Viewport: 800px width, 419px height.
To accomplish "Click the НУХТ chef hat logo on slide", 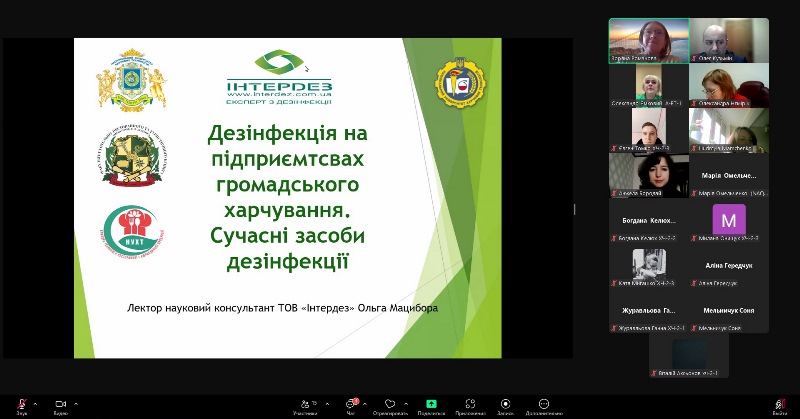I will 134,231.
